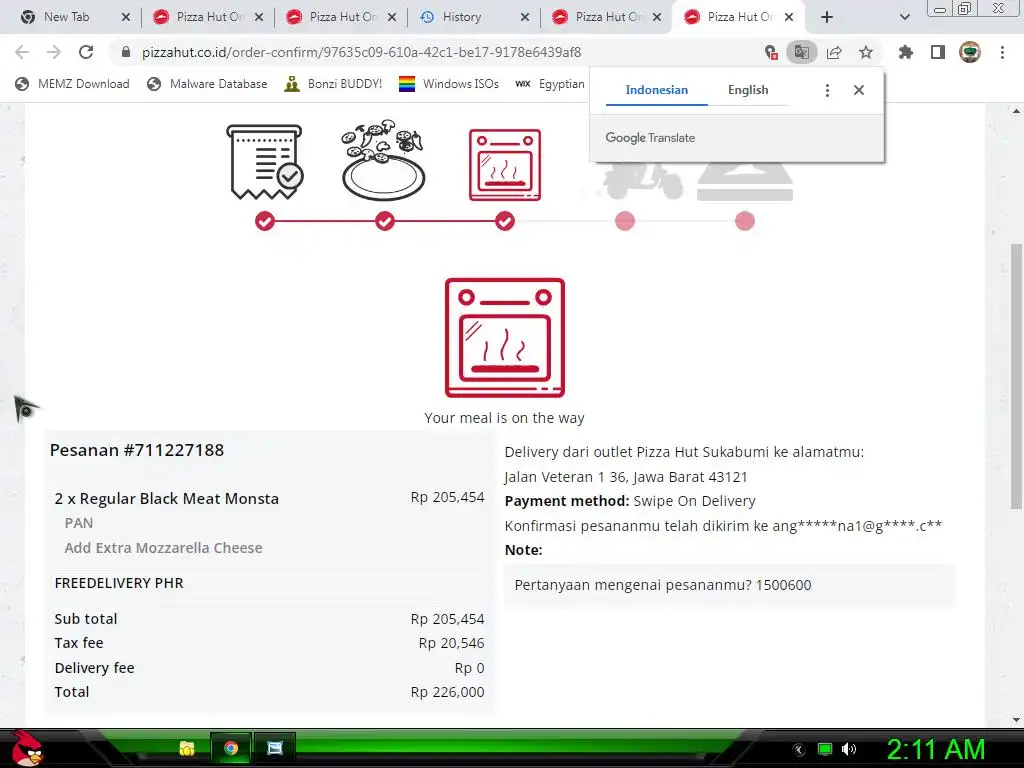Open the Google Translate address bar icon
This screenshot has height=768, width=1024.
pyautogui.click(x=802, y=52)
